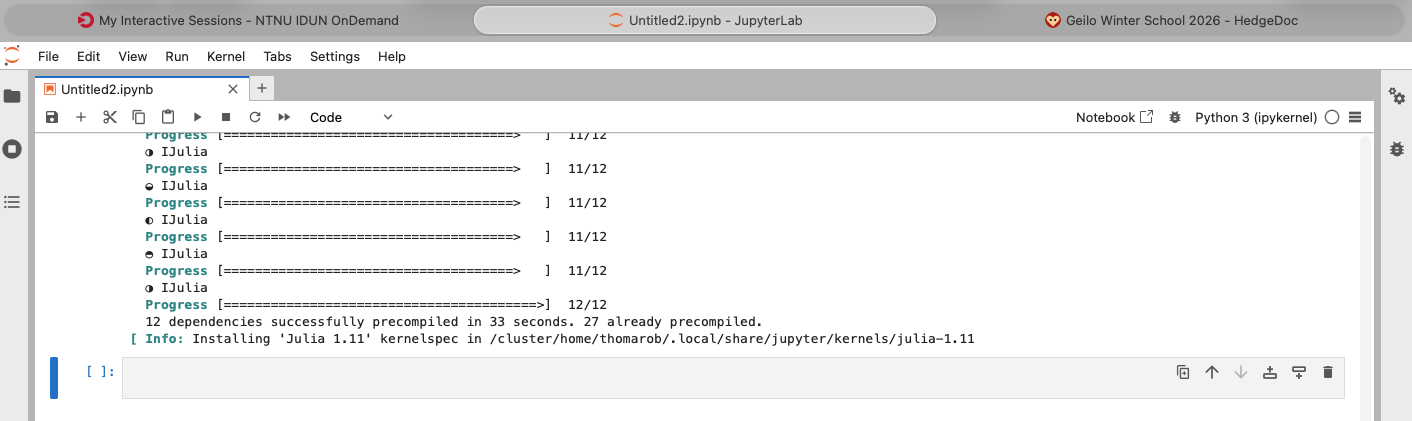Open the running terminals and kernels panel
The height and width of the screenshot is (421, 1412).
[12, 149]
